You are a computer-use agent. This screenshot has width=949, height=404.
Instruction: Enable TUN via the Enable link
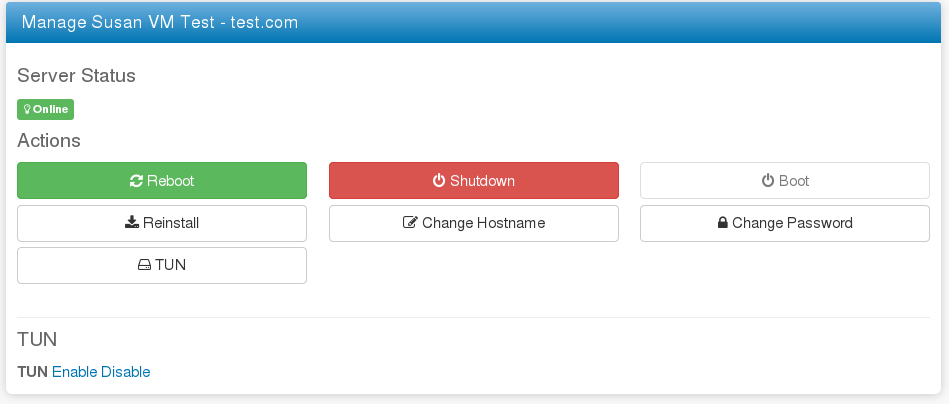[75, 371]
